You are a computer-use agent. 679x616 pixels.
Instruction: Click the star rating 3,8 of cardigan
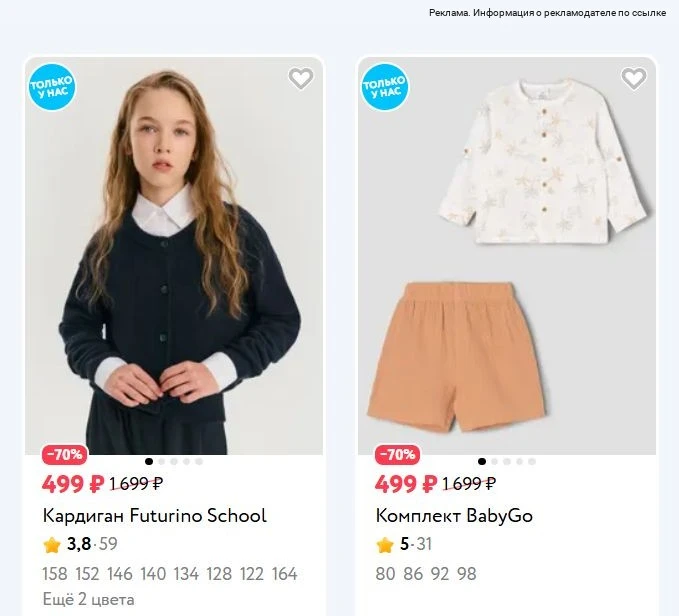81,544
